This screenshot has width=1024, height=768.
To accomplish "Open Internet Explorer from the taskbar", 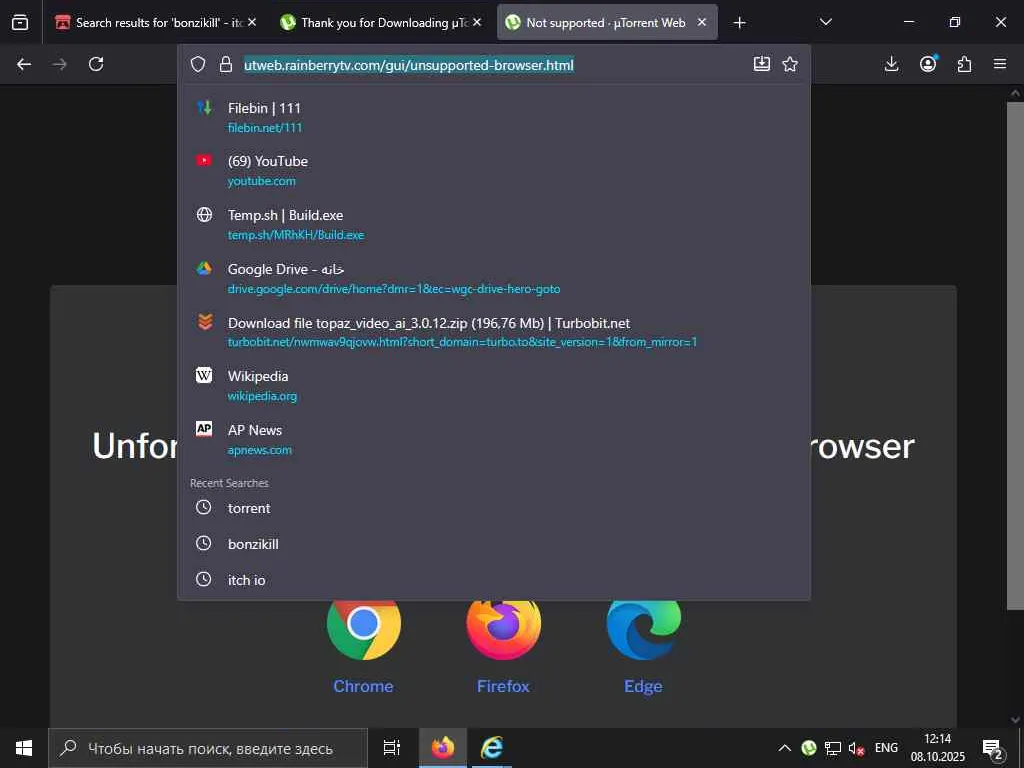I will click(492, 748).
